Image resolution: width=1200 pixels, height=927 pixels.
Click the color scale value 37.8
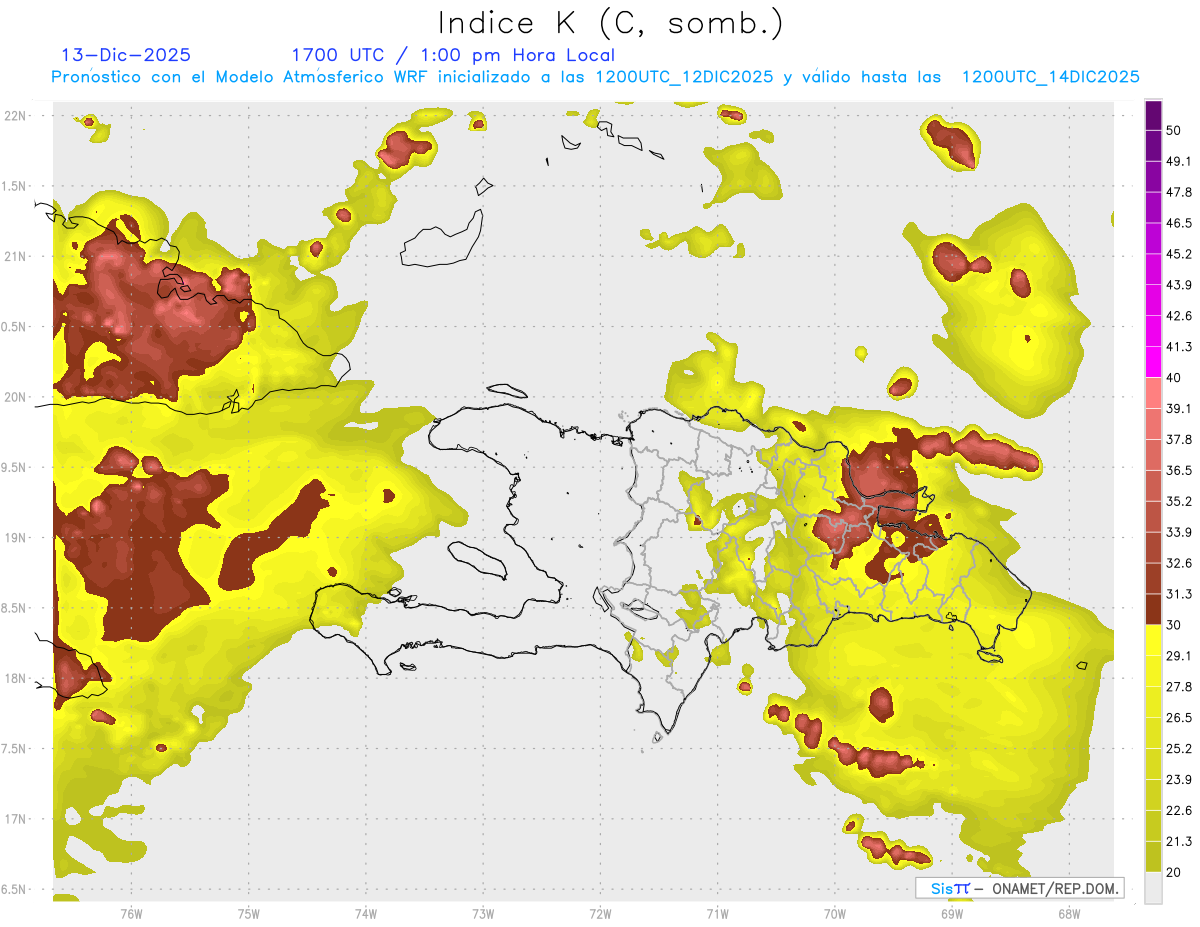[1179, 440]
